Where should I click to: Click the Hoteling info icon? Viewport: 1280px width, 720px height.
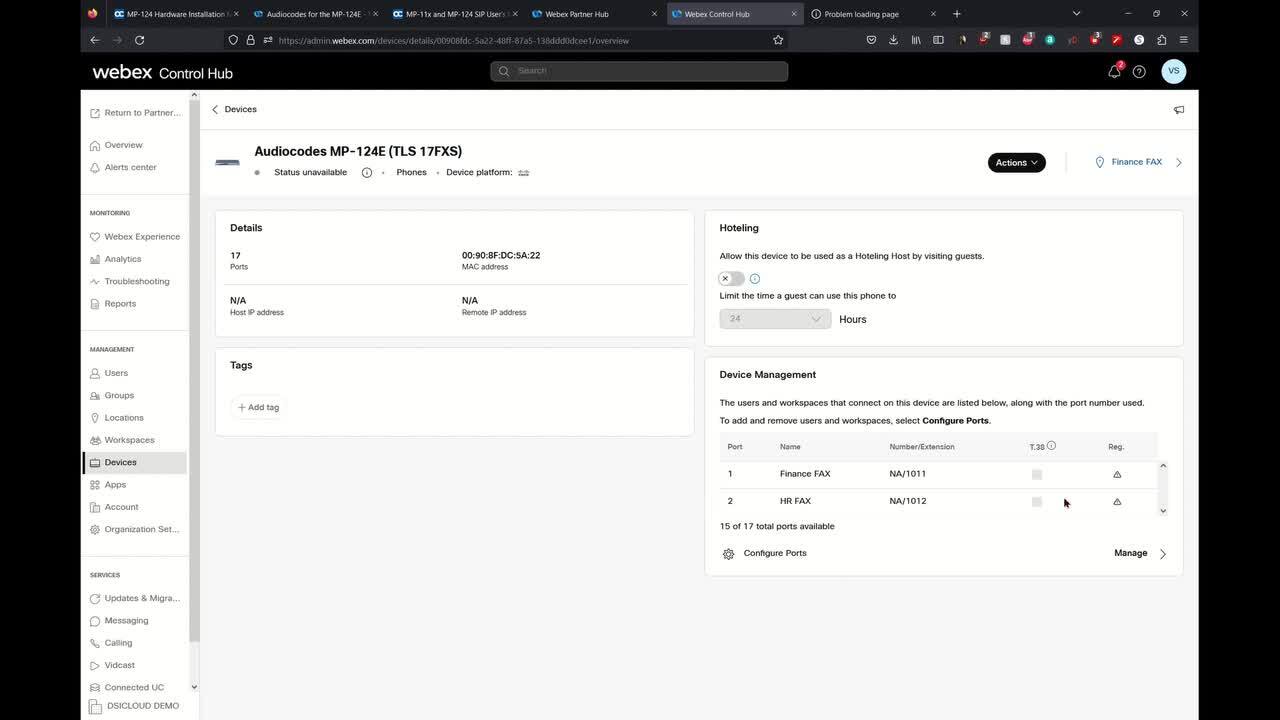pyautogui.click(x=755, y=279)
